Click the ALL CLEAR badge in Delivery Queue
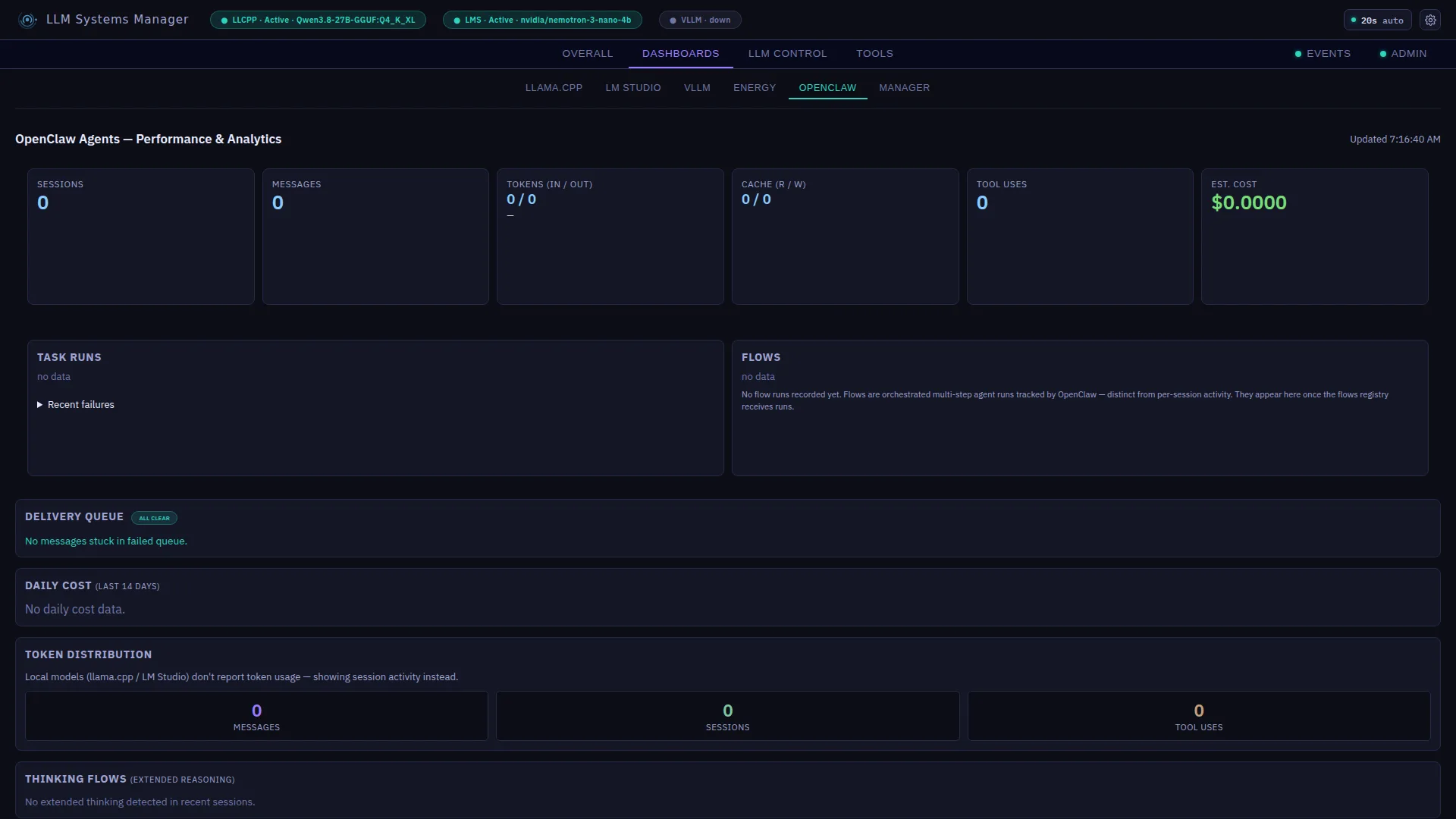1456x819 pixels. pyautogui.click(x=154, y=518)
